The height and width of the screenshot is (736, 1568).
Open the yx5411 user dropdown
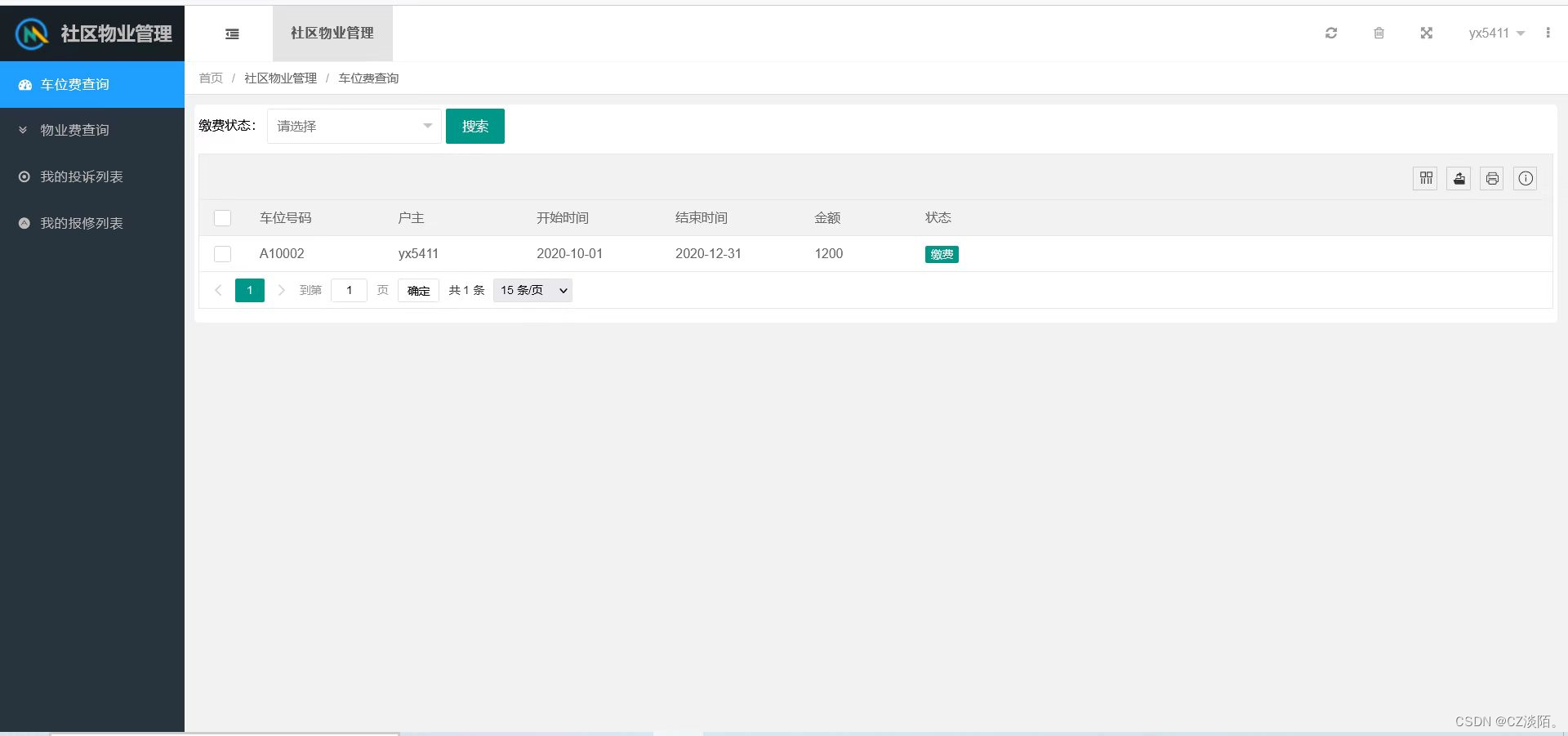click(1496, 33)
